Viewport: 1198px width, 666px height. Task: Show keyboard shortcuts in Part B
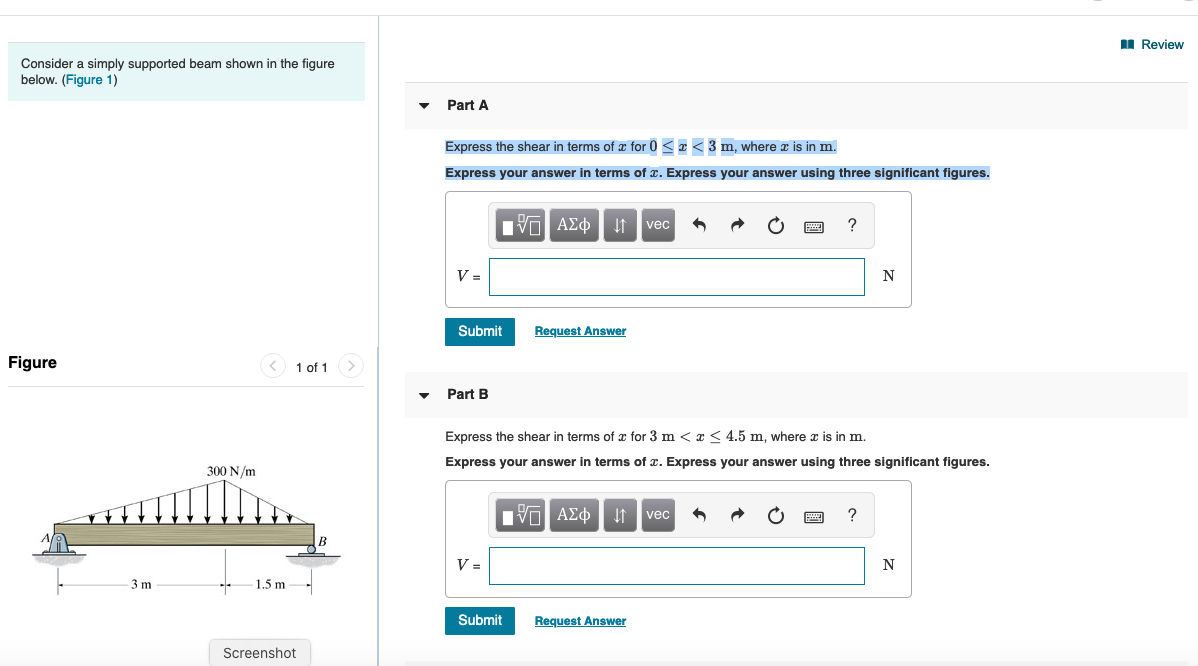pos(814,517)
